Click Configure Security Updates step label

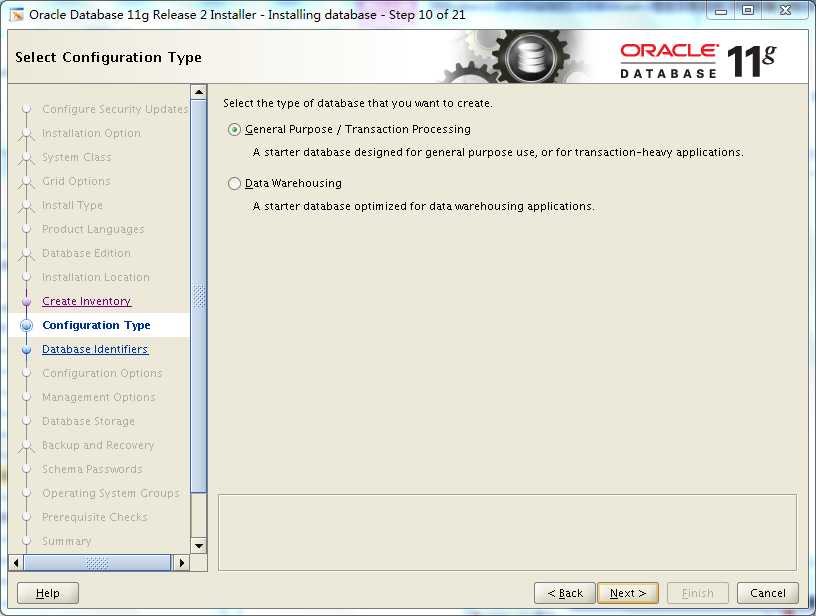pos(115,109)
